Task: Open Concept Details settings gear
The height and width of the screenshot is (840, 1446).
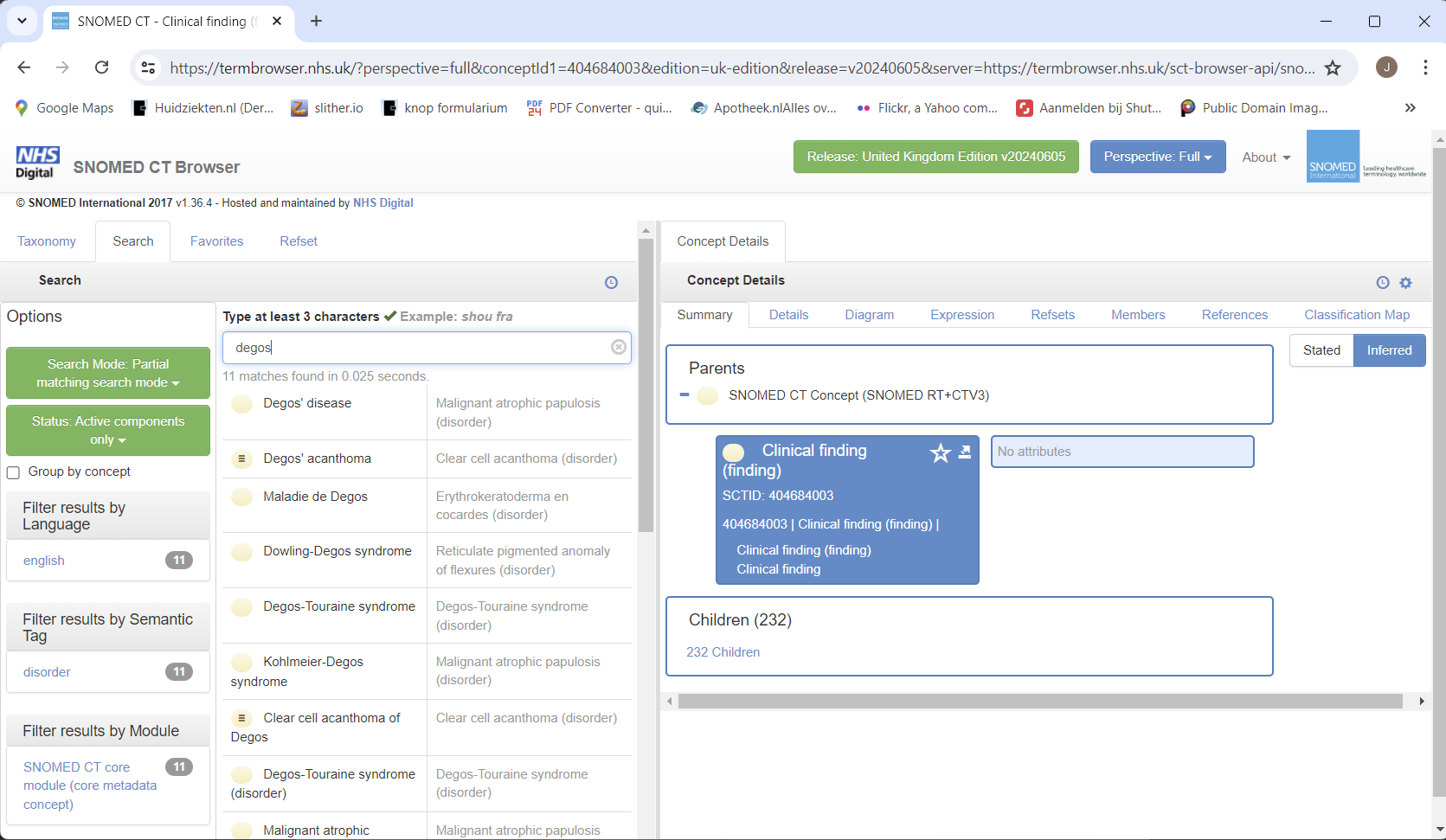Action: 1405,282
